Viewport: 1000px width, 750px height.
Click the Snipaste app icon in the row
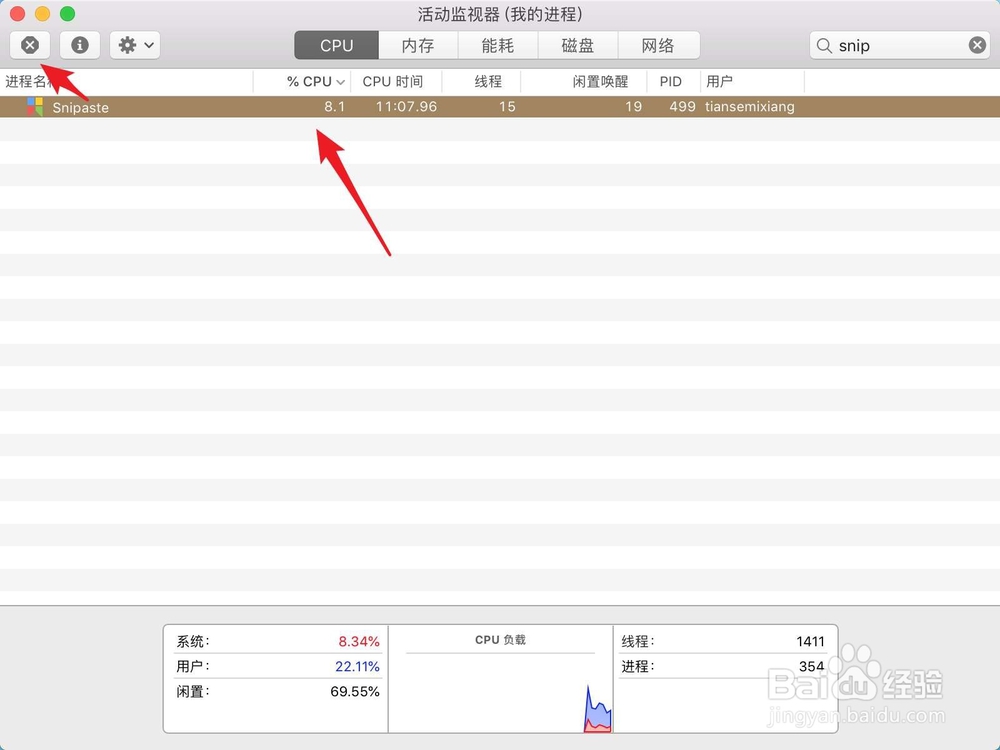tap(35, 107)
